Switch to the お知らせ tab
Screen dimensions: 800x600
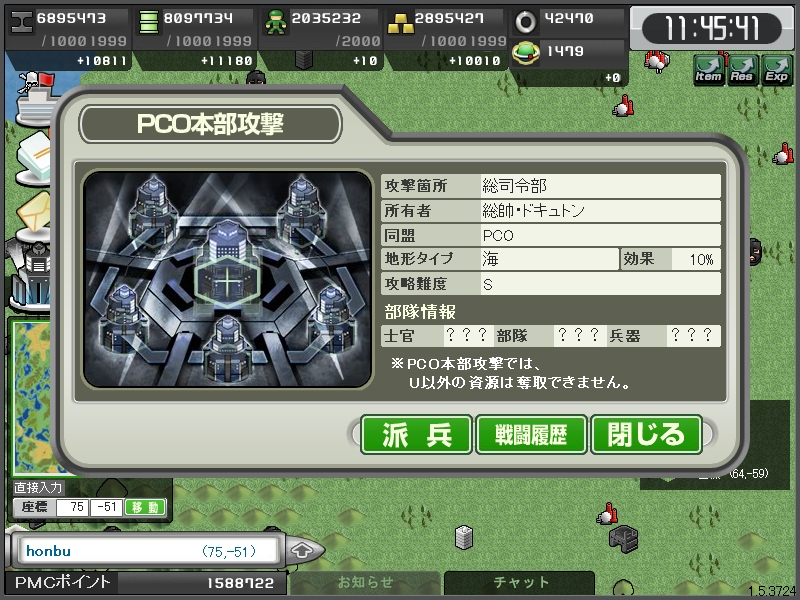tap(365, 582)
